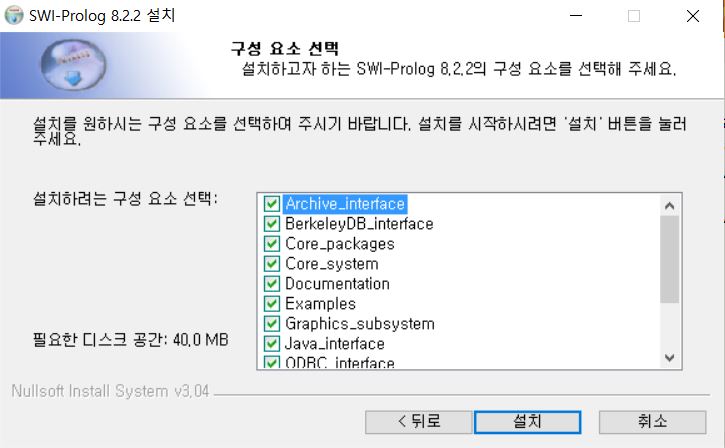The height and width of the screenshot is (448, 725).
Task: Click the component list scroll up arrow
Action: coord(670,205)
